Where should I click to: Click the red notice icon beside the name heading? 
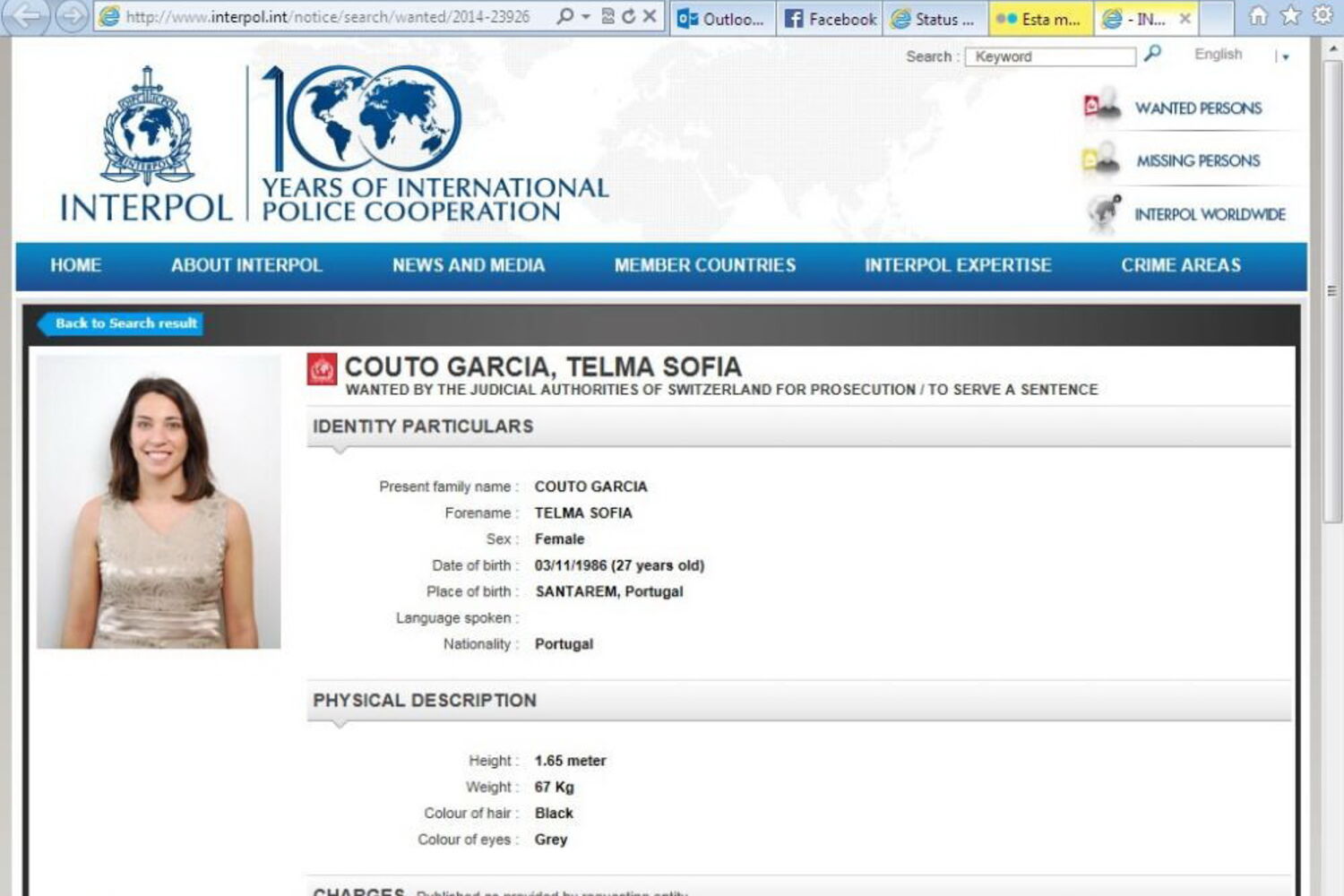point(322,369)
